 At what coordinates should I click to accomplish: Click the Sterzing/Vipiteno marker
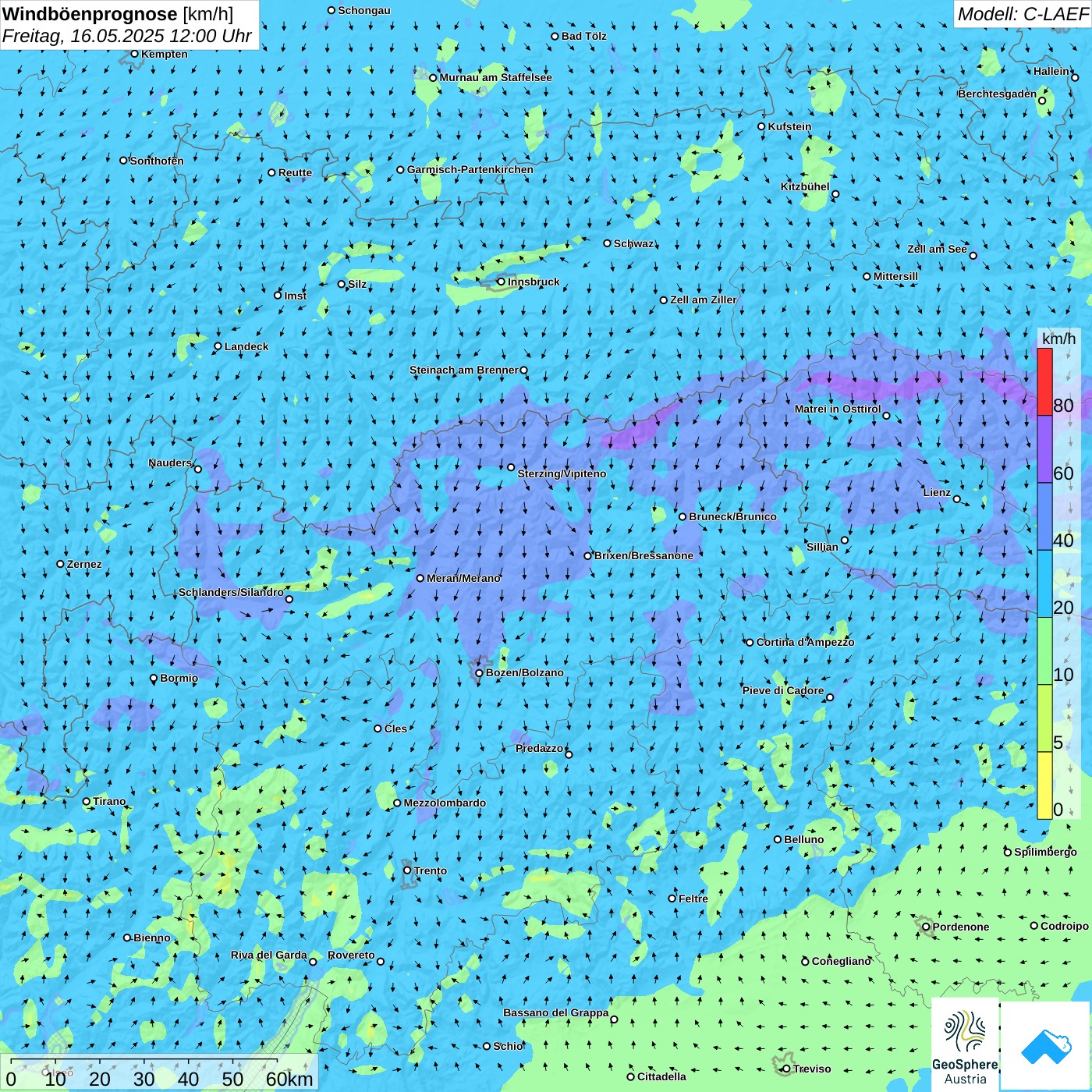(x=512, y=467)
